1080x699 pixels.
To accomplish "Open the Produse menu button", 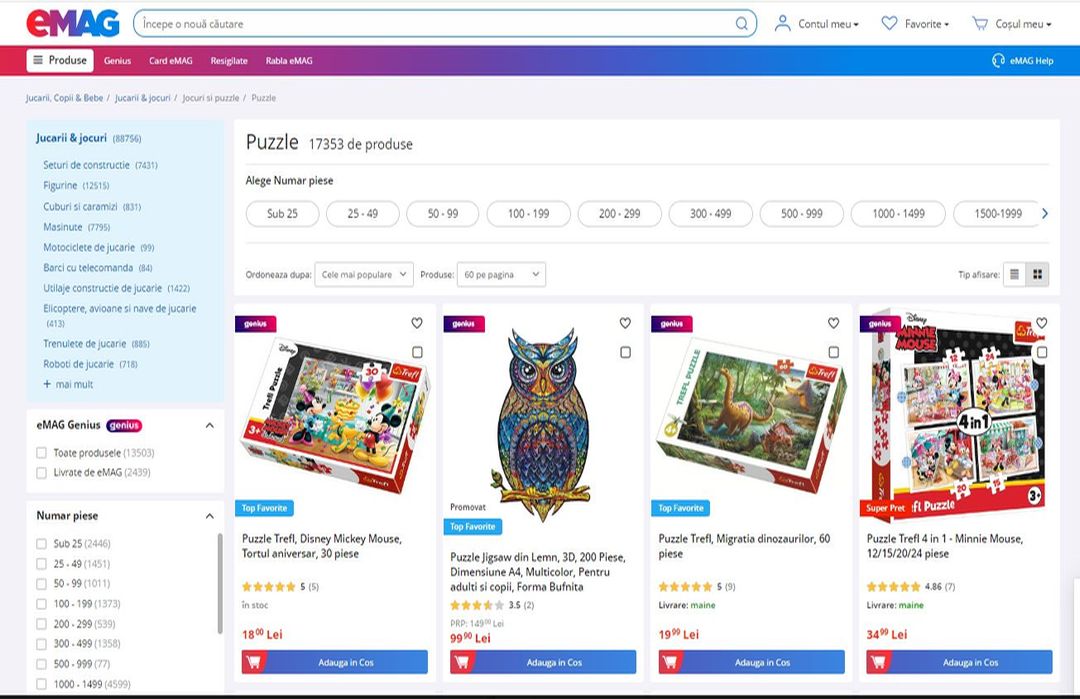I will (x=60, y=61).
